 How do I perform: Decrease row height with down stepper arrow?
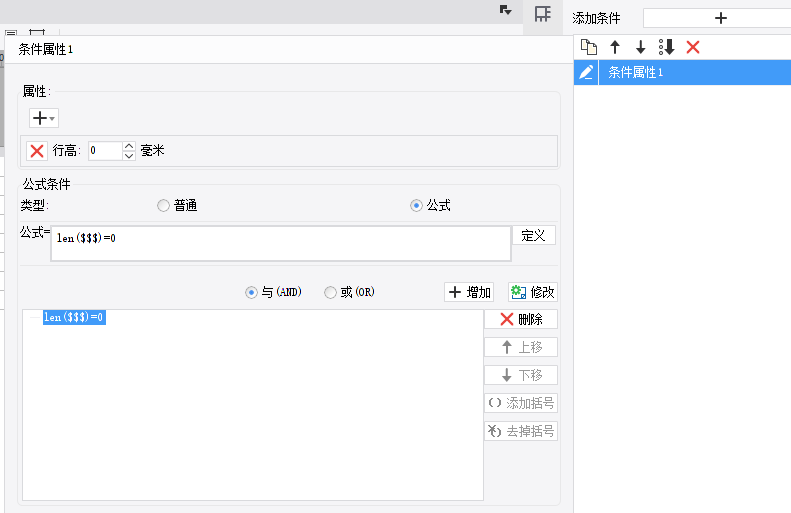129,156
